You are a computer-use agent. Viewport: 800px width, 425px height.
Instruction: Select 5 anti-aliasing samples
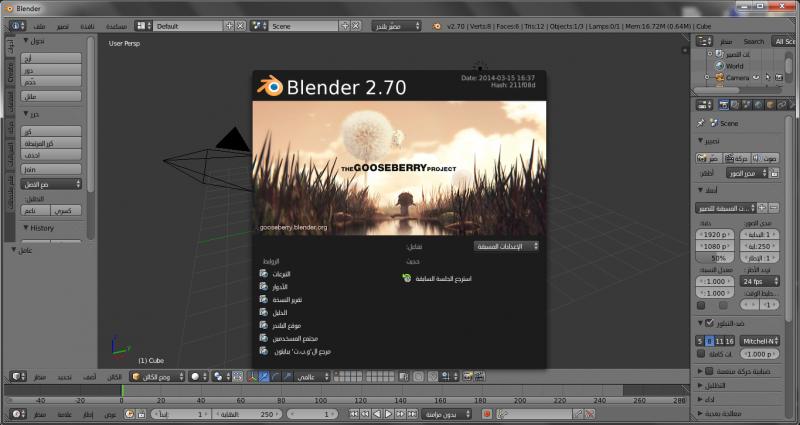699,341
